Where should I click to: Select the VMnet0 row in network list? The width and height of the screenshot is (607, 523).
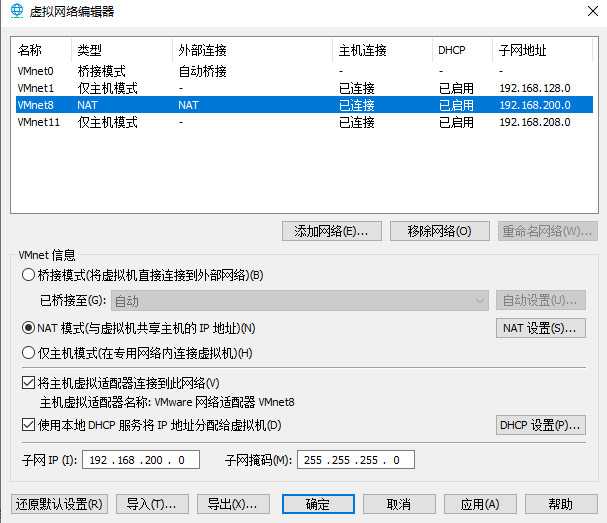pyautogui.click(x=304, y=71)
